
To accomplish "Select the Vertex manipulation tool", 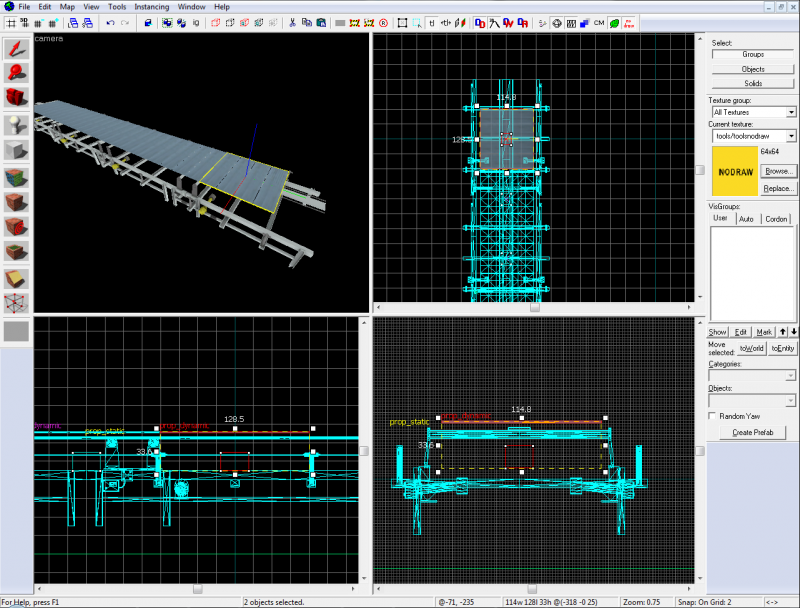I will click(16, 303).
